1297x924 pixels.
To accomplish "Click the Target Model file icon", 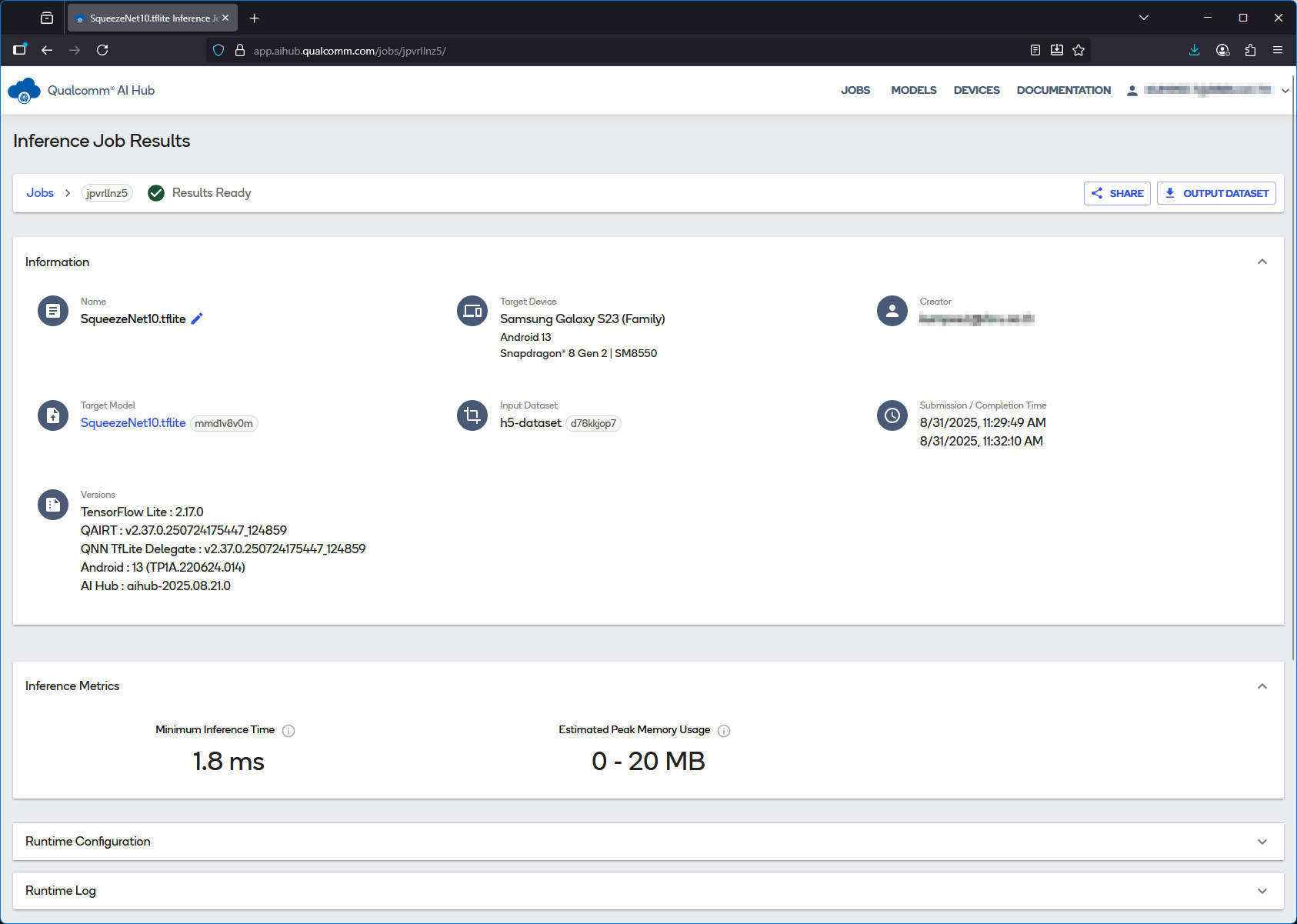I will coord(53,415).
